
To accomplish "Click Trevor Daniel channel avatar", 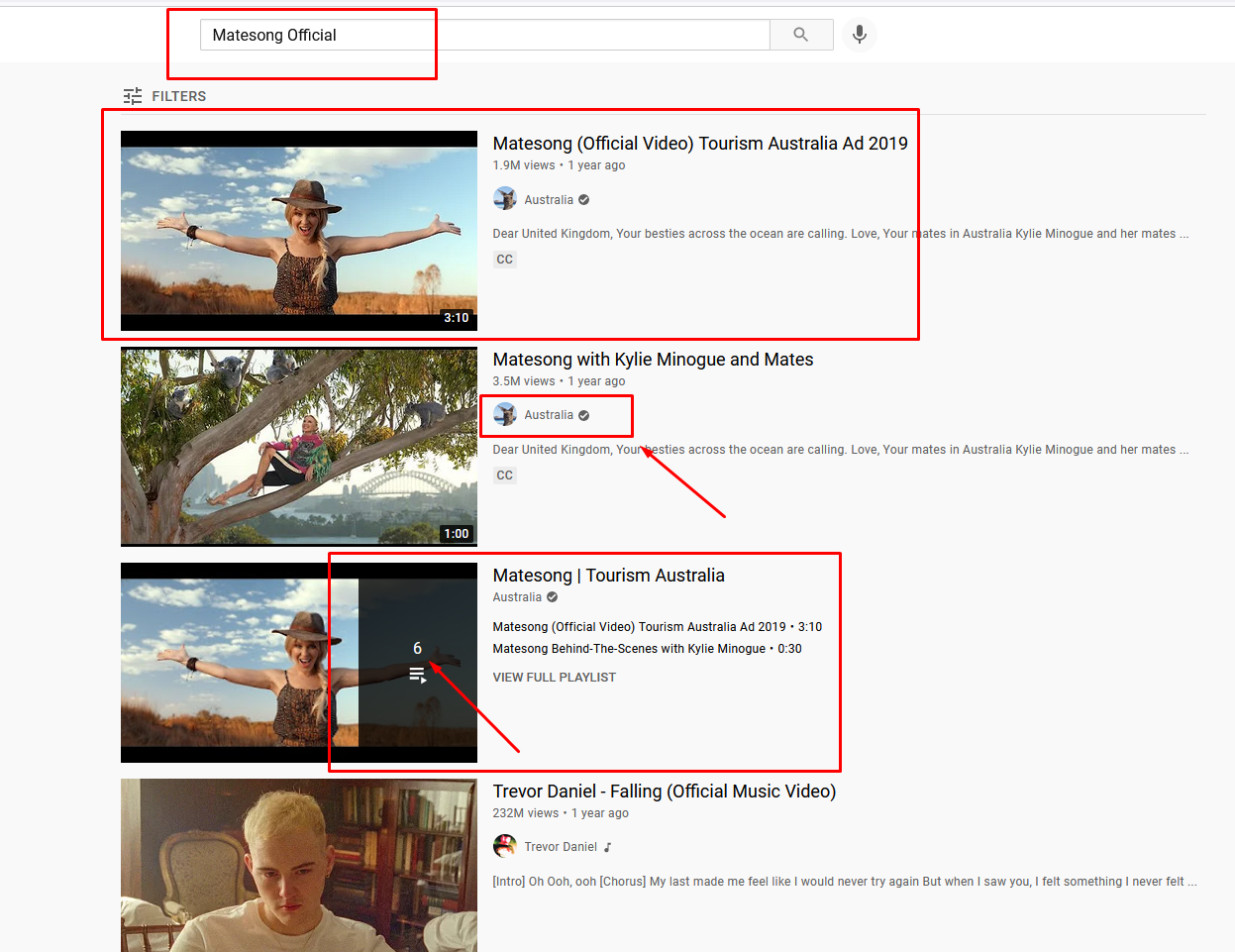I will tap(505, 846).
